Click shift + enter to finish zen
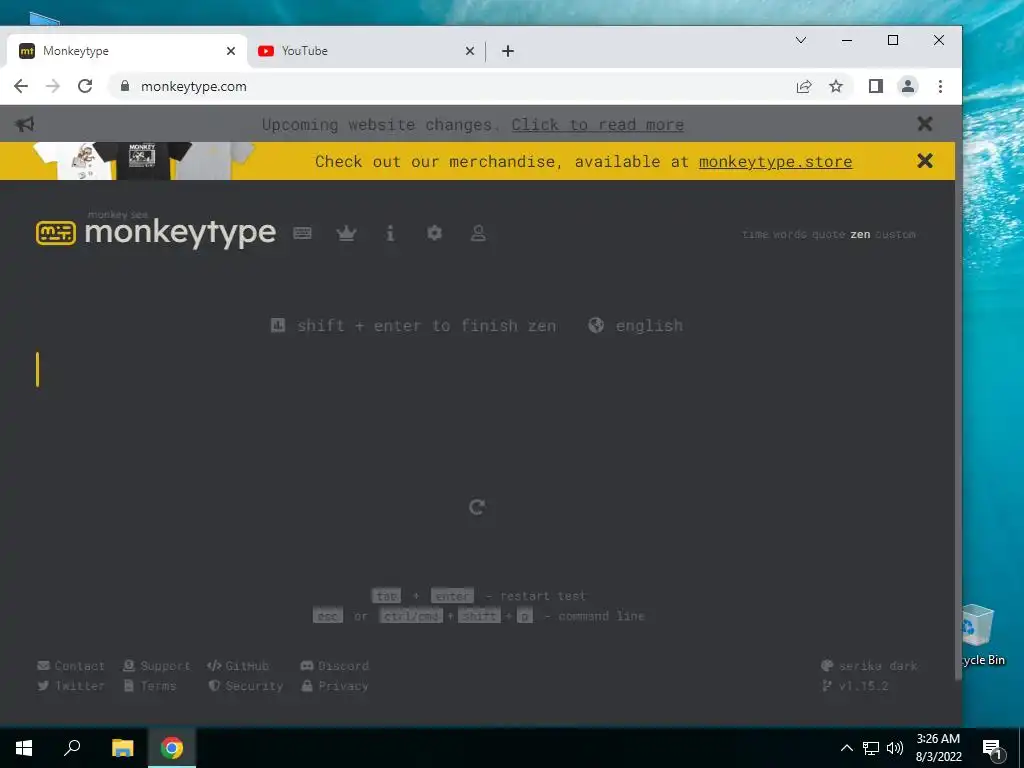The height and width of the screenshot is (768, 1024). pos(413,325)
